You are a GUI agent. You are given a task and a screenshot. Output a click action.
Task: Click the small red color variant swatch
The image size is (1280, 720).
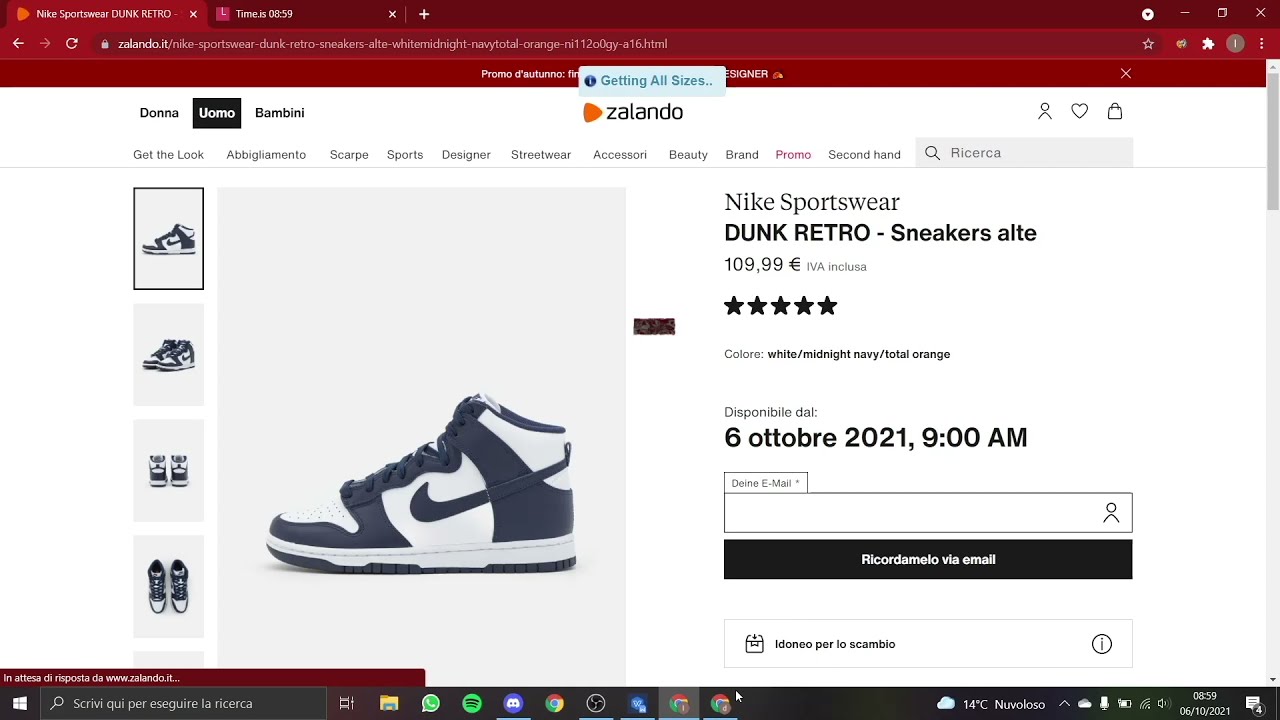[x=654, y=327]
